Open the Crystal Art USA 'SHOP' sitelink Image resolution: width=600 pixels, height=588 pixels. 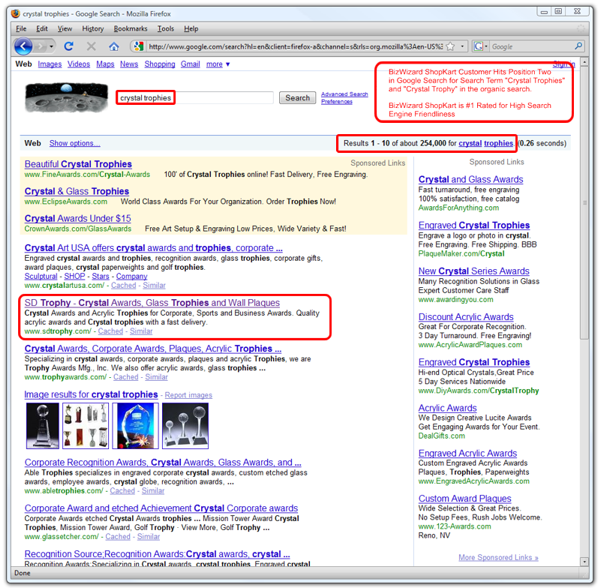[75, 276]
